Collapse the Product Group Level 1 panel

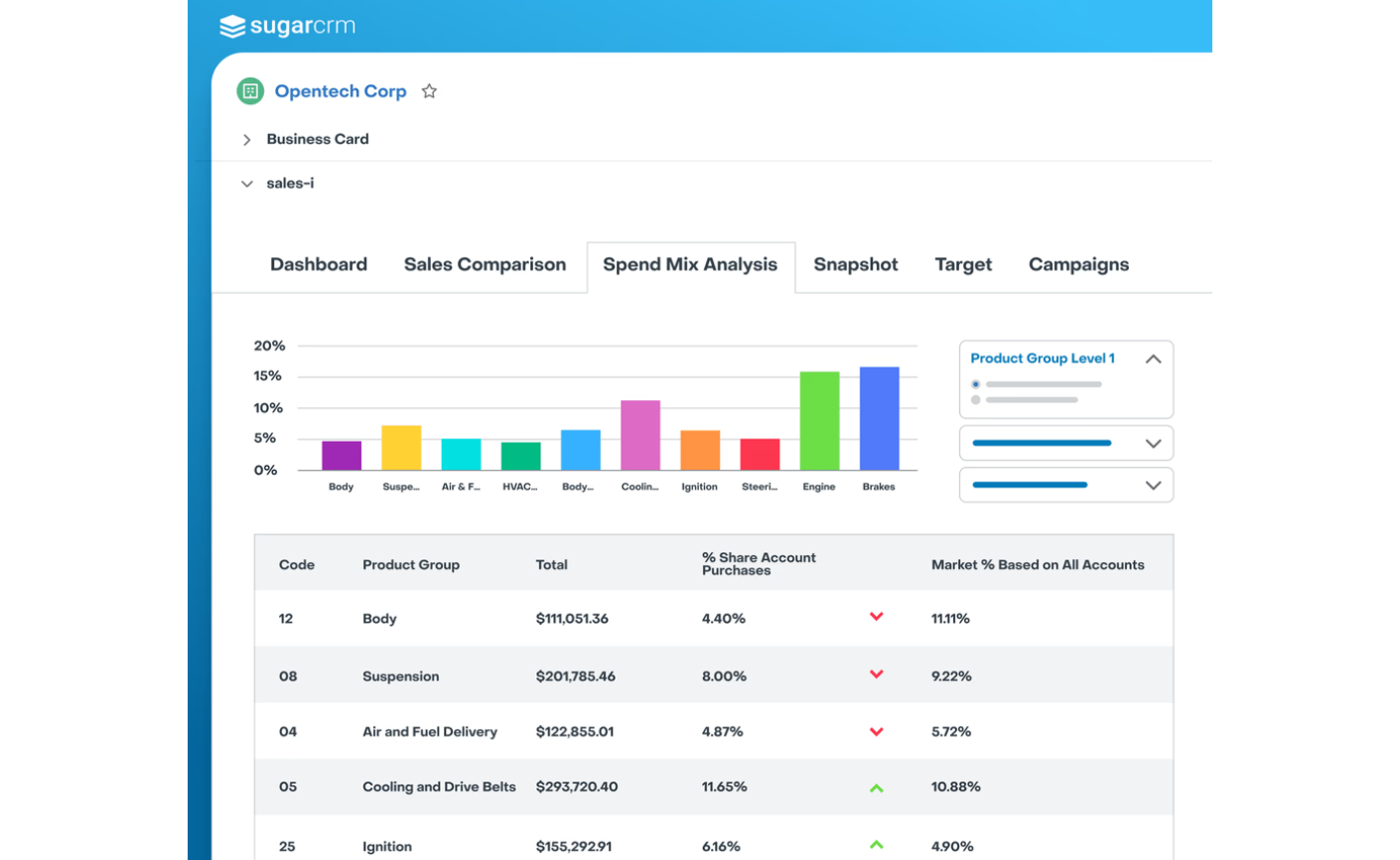(1153, 358)
